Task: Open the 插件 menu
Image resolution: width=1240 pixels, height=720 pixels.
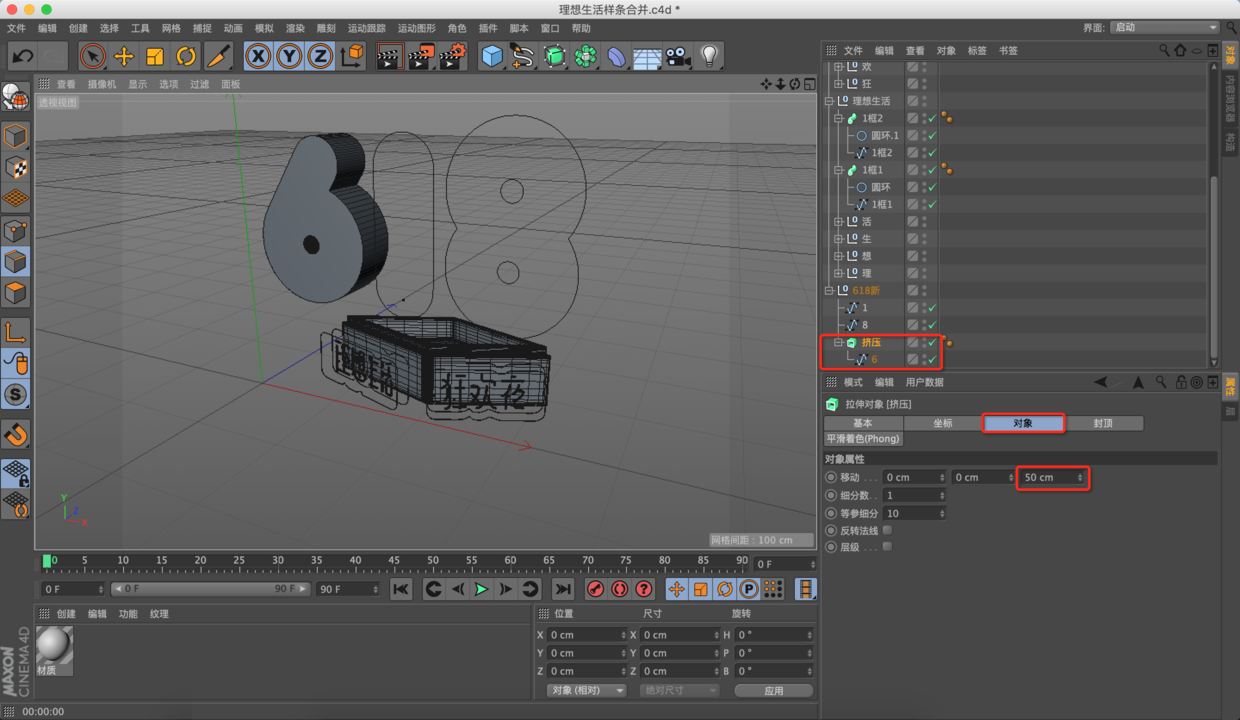Action: click(487, 28)
